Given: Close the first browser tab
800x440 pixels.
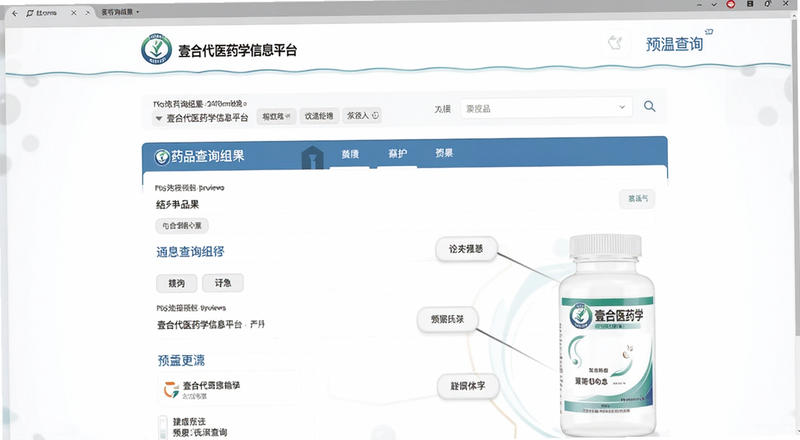Looking at the screenshot, I should (73, 13).
